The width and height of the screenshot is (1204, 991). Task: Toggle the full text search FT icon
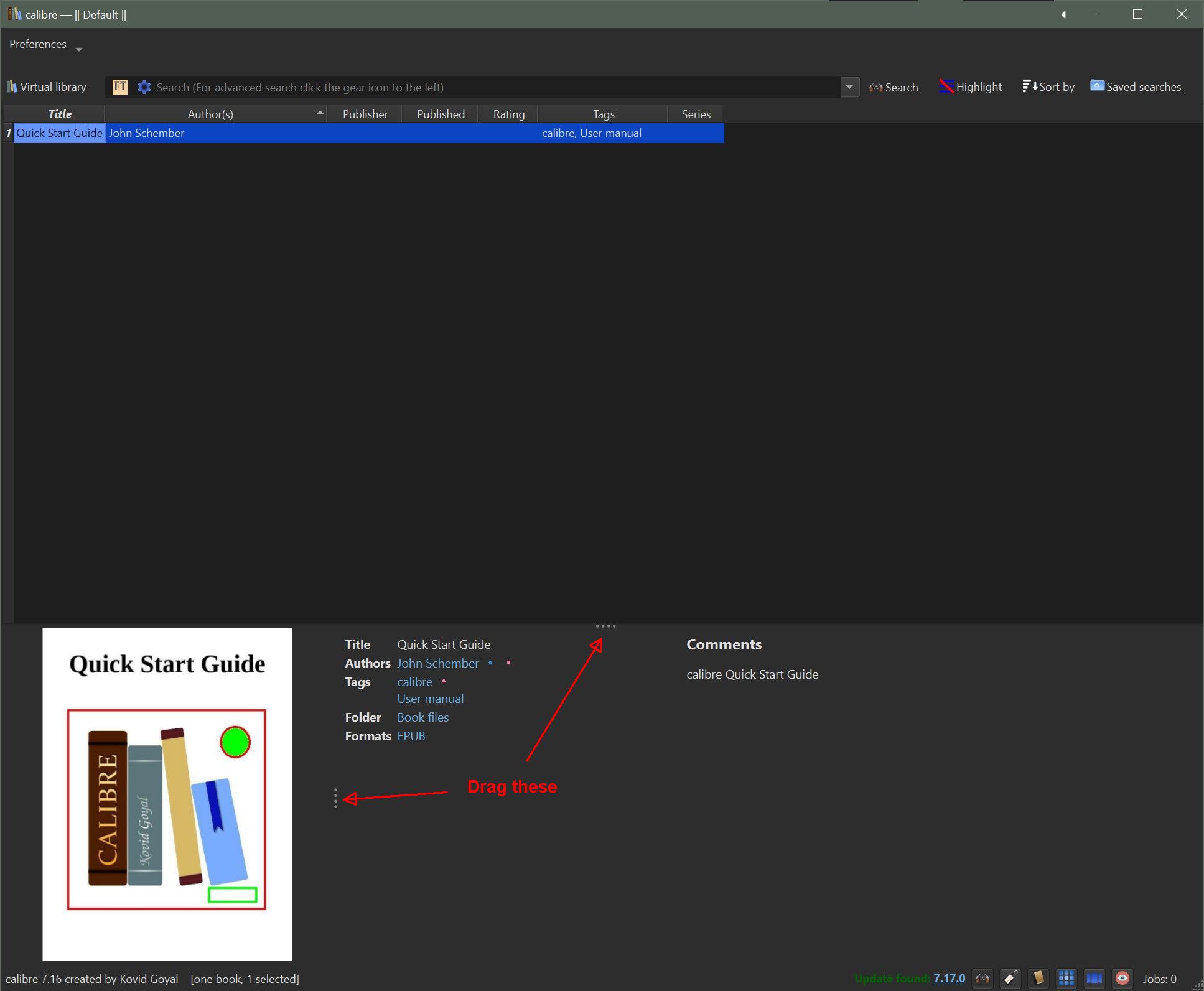tap(120, 87)
